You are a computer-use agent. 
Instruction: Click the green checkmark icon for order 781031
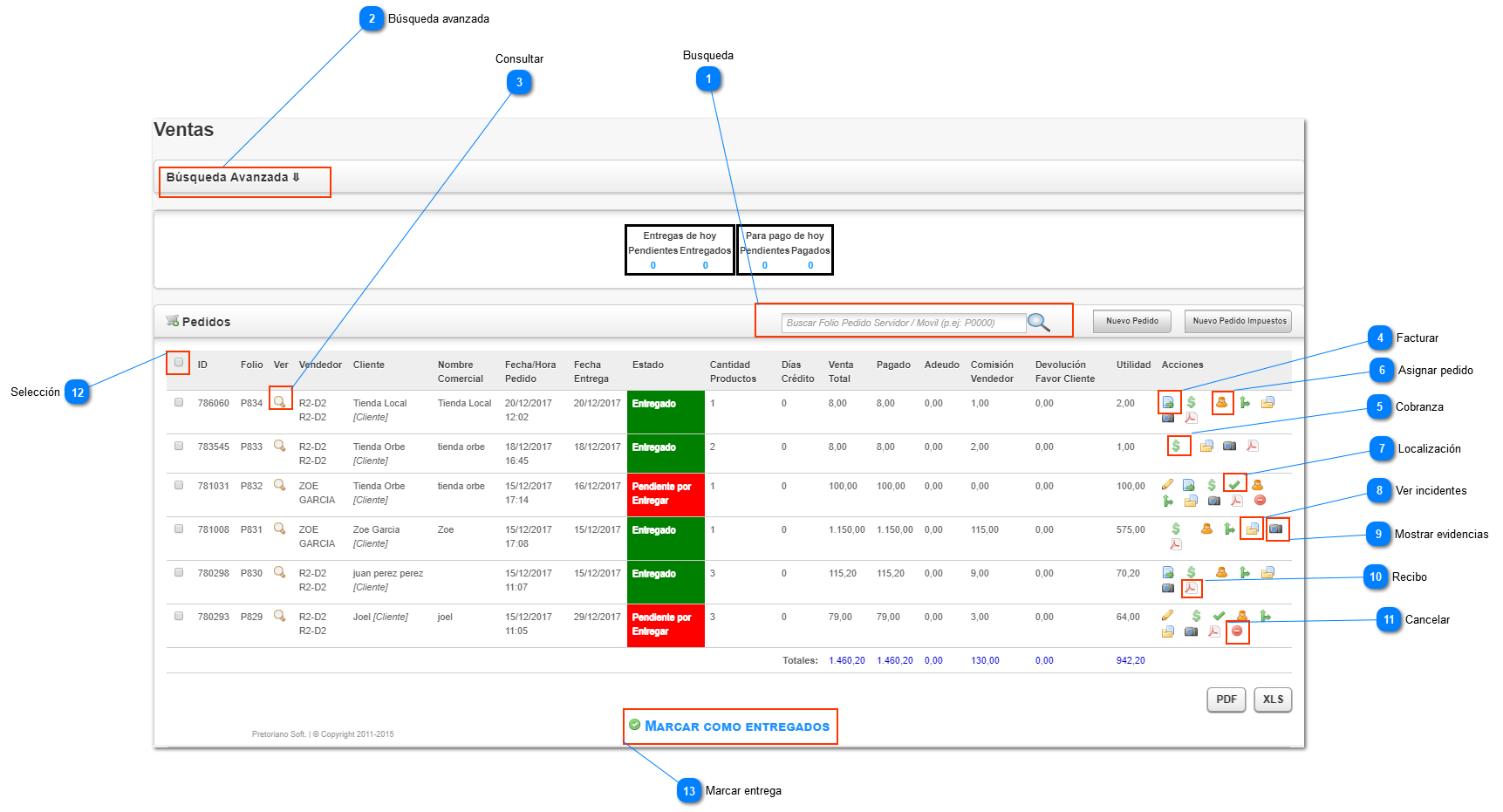click(x=1234, y=485)
